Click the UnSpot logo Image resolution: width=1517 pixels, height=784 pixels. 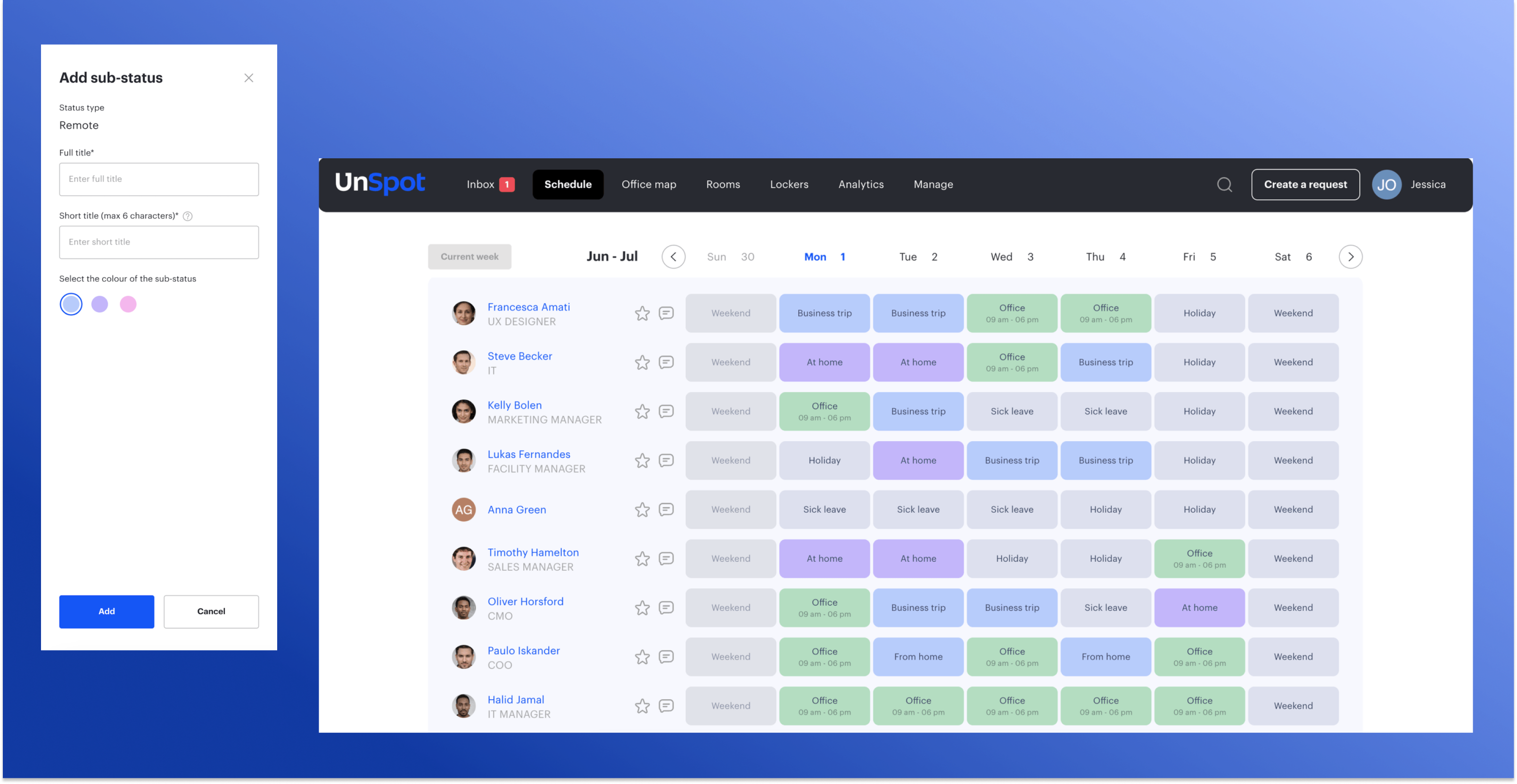380,183
